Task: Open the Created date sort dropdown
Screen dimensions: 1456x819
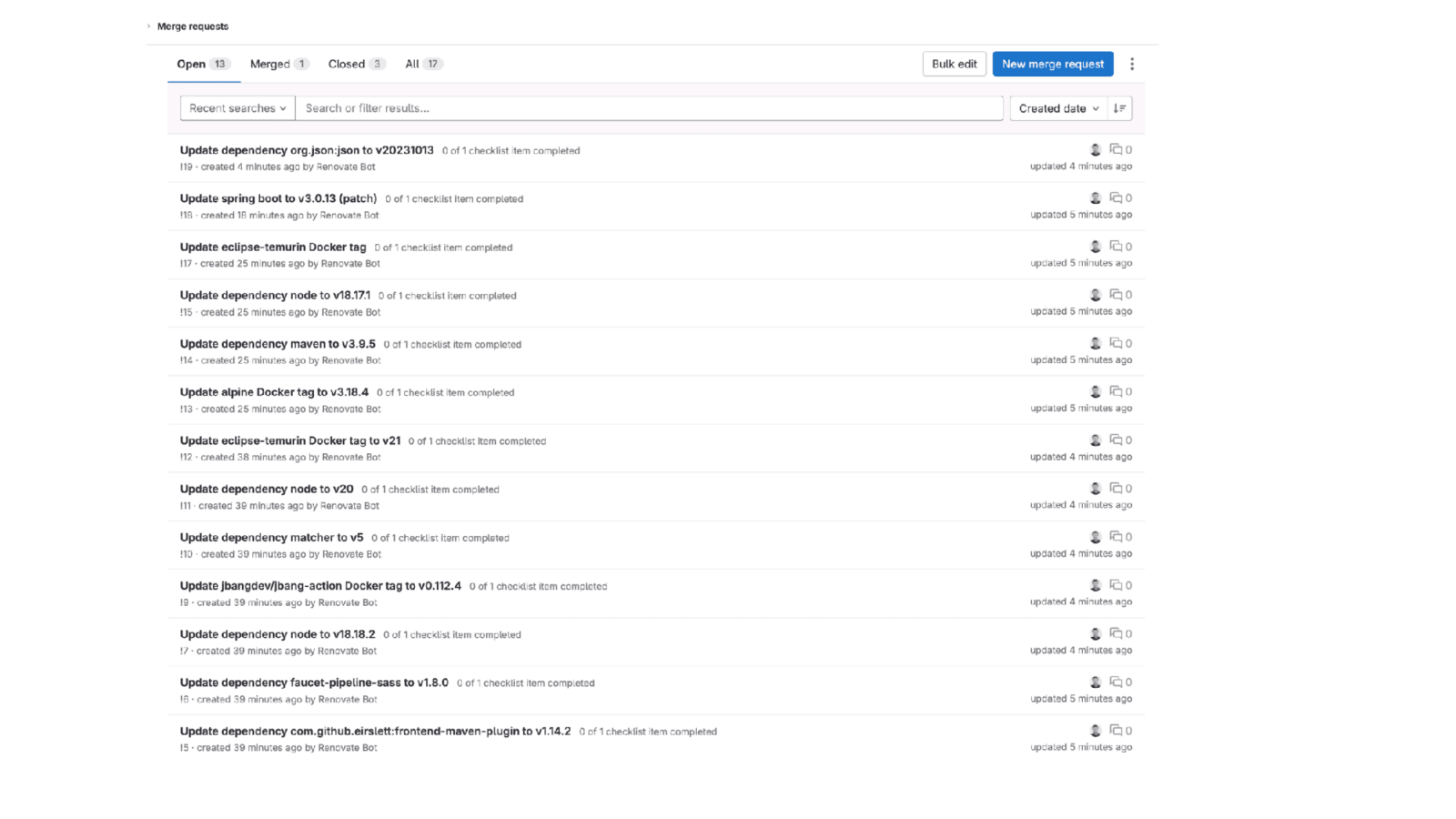Action: (x=1058, y=108)
